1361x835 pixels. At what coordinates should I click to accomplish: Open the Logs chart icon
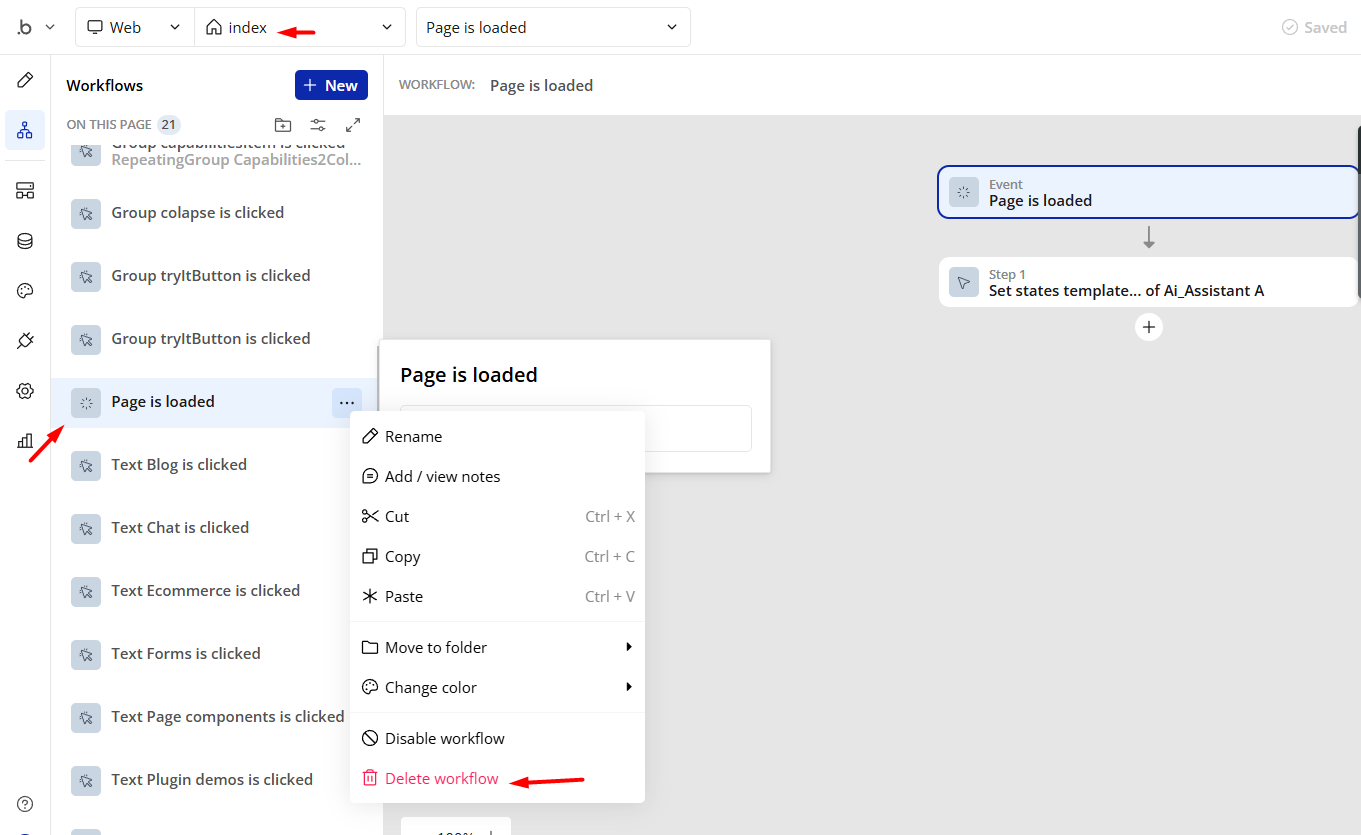(25, 441)
